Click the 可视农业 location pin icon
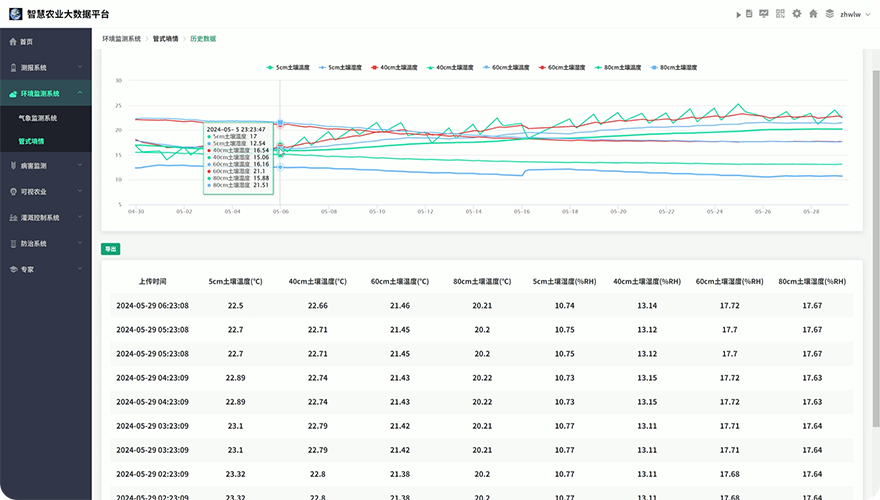The image size is (880, 500). (13, 191)
